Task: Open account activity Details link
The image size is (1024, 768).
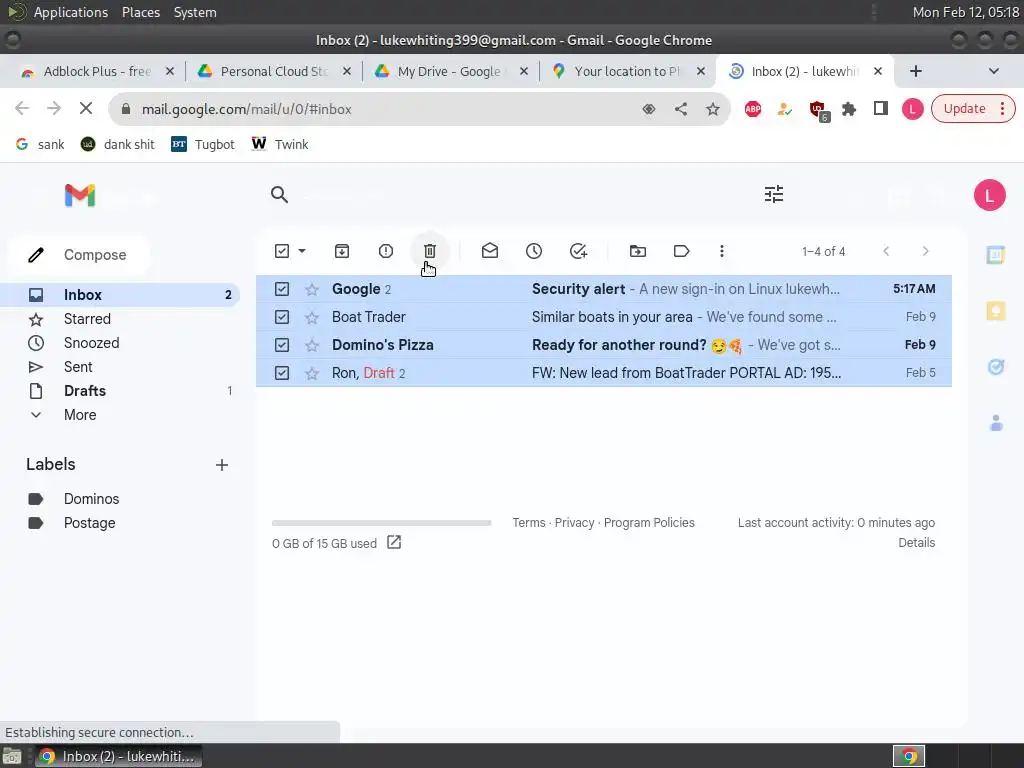Action: (916, 543)
